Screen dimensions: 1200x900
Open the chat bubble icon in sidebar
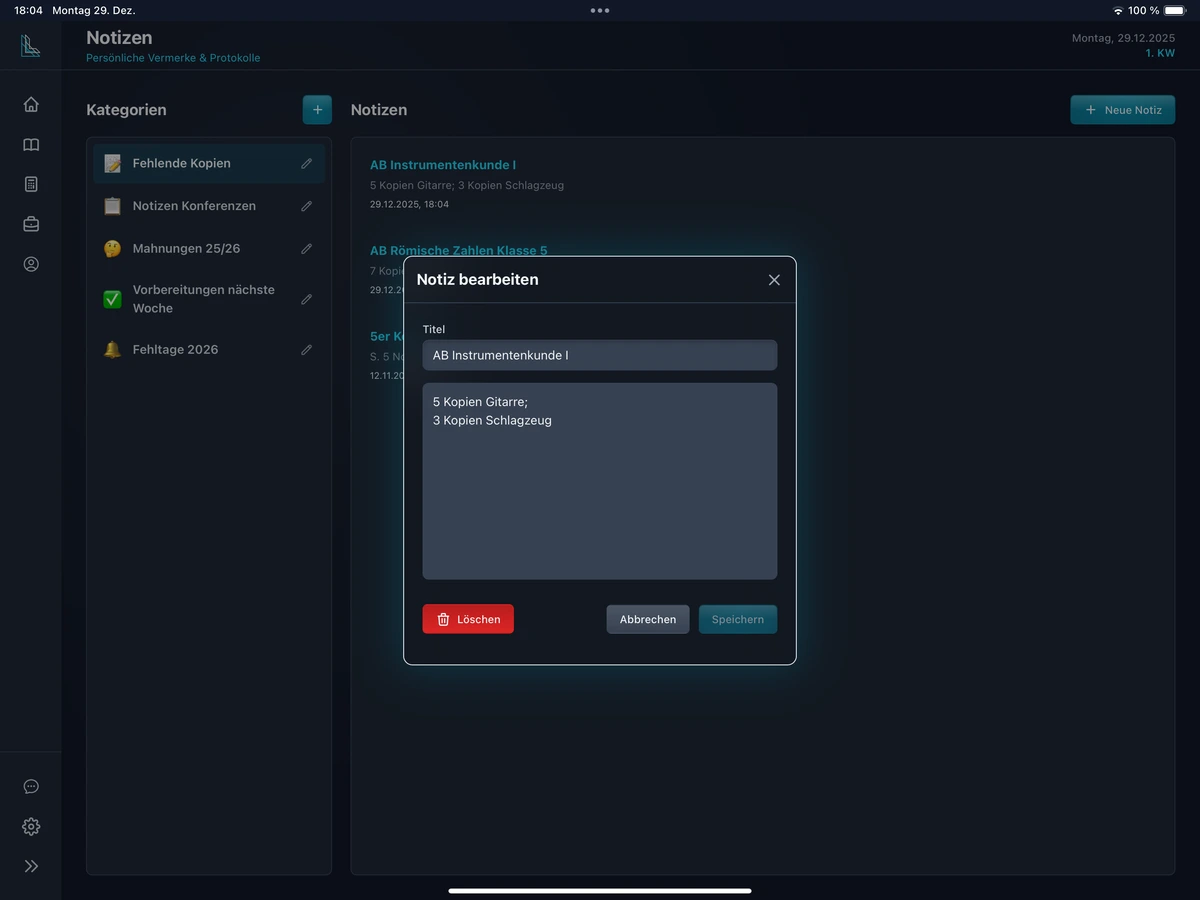31,787
